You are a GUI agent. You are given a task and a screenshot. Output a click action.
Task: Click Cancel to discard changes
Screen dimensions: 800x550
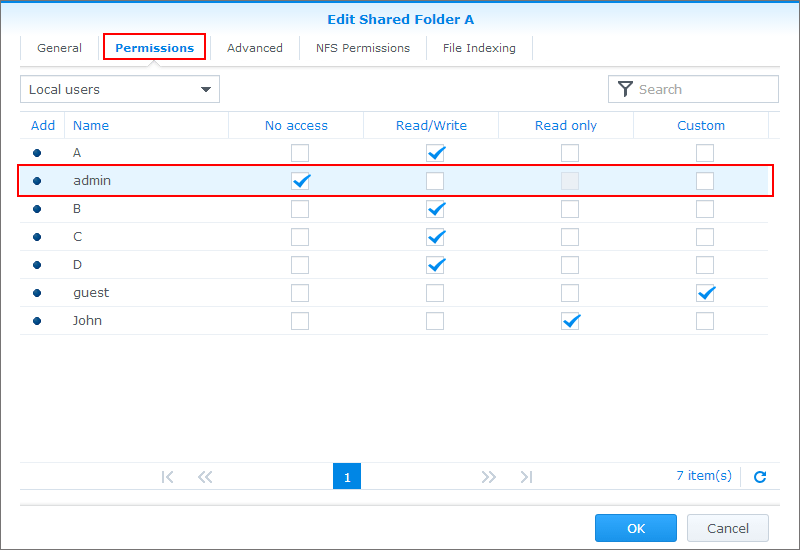(x=728, y=528)
